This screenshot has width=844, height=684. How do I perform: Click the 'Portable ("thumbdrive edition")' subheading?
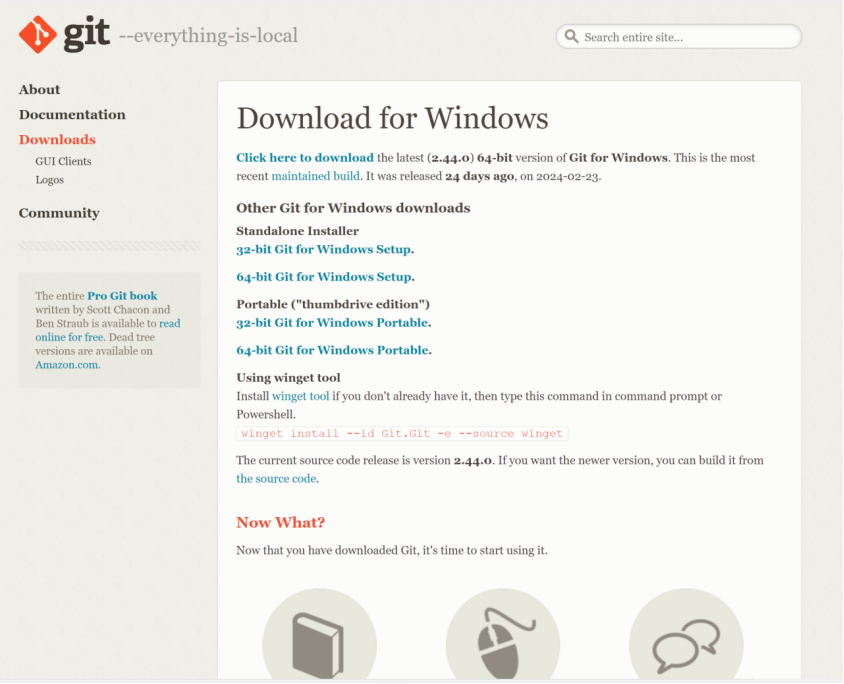tap(333, 304)
